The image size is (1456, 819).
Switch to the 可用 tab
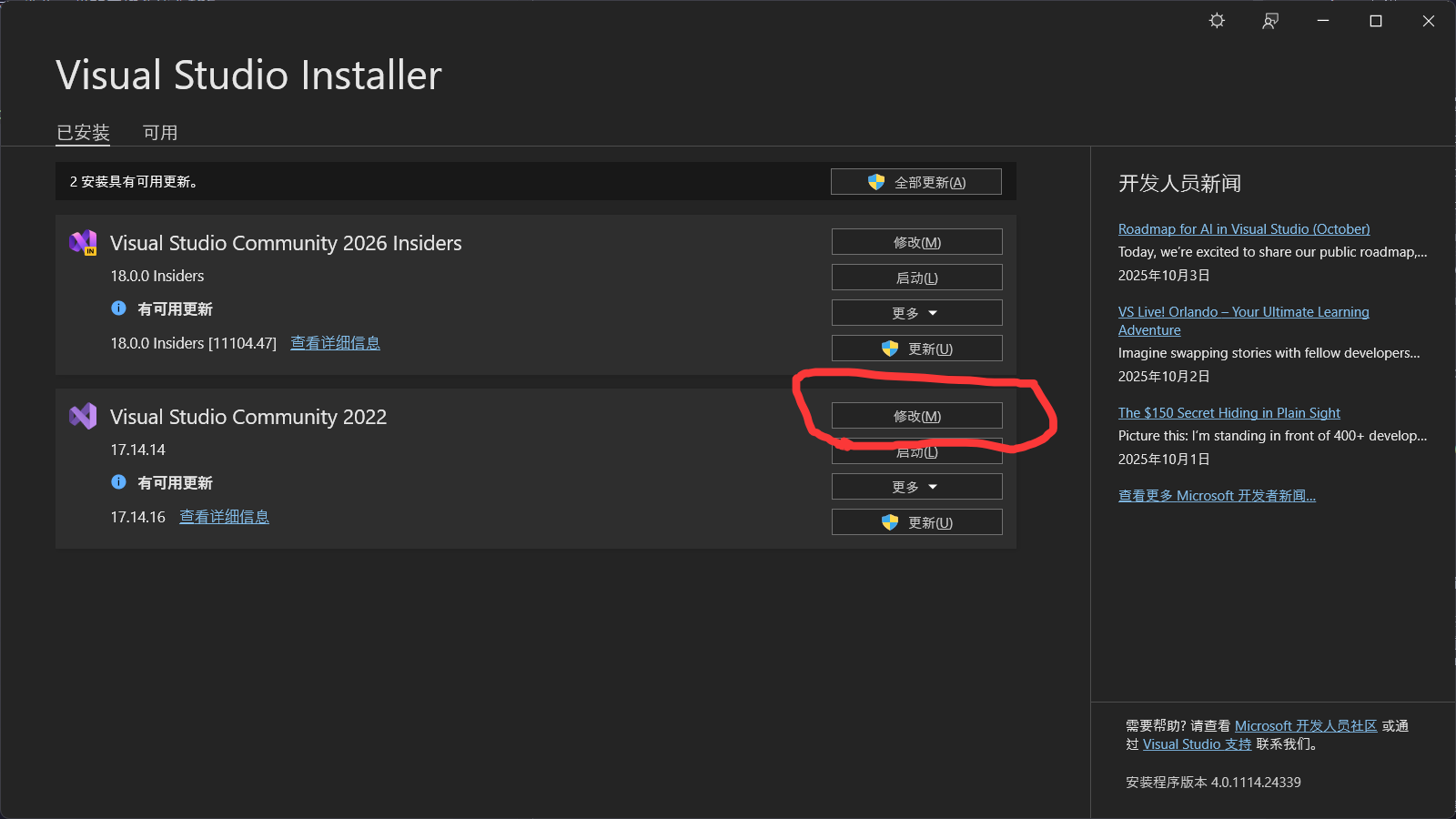[160, 133]
